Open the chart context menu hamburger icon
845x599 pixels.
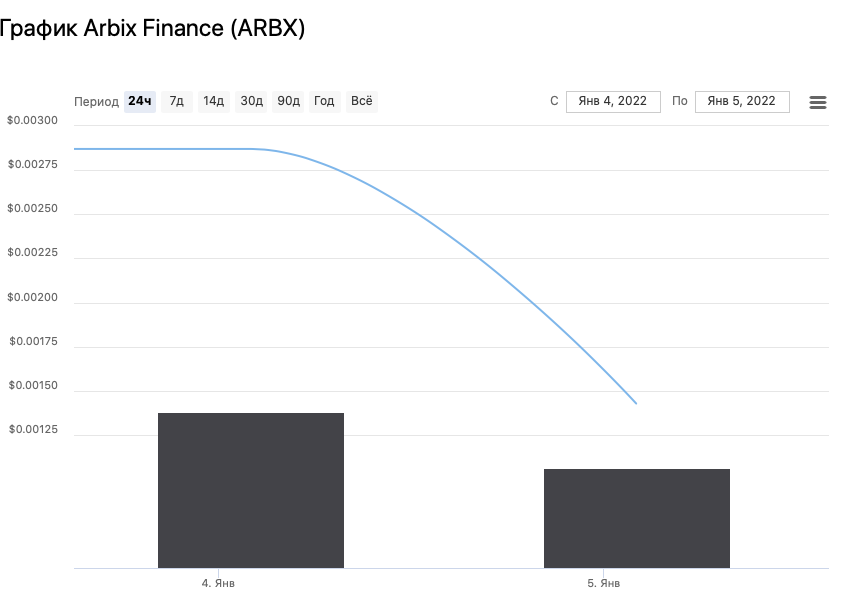(x=817, y=102)
